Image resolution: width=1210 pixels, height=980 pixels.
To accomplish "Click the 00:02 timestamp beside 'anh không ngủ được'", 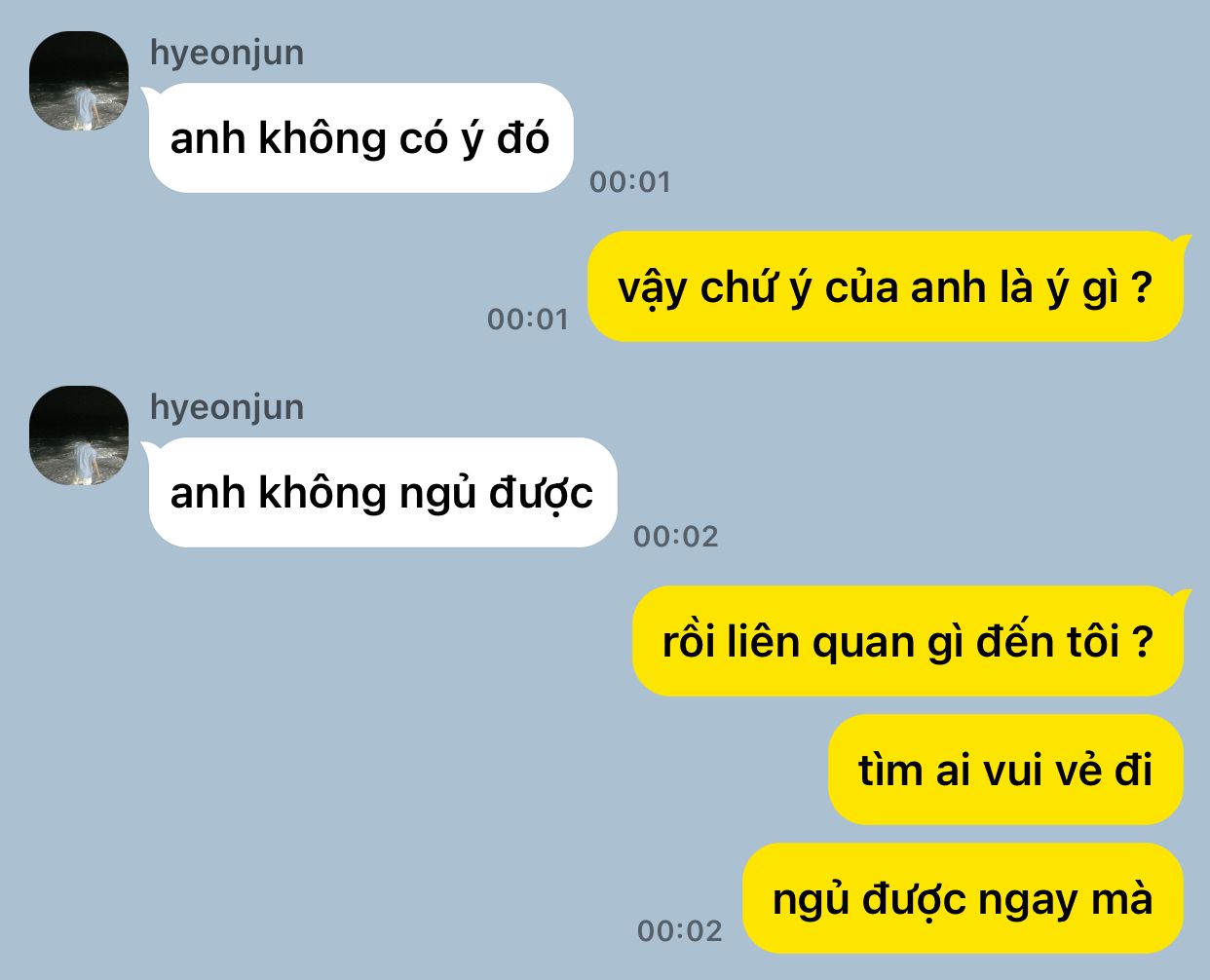I will click(676, 536).
